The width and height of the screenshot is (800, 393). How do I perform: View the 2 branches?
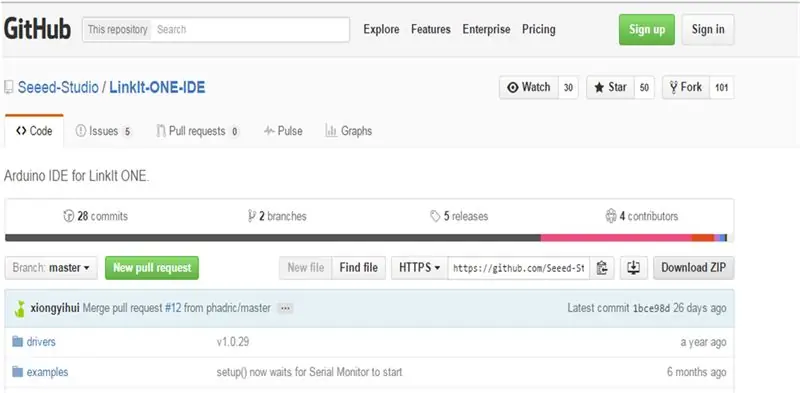(277, 216)
